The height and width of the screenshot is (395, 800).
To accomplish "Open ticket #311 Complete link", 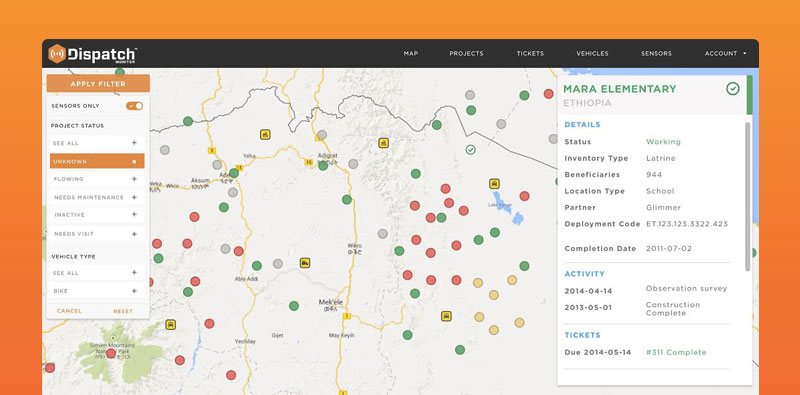I will pos(676,353).
